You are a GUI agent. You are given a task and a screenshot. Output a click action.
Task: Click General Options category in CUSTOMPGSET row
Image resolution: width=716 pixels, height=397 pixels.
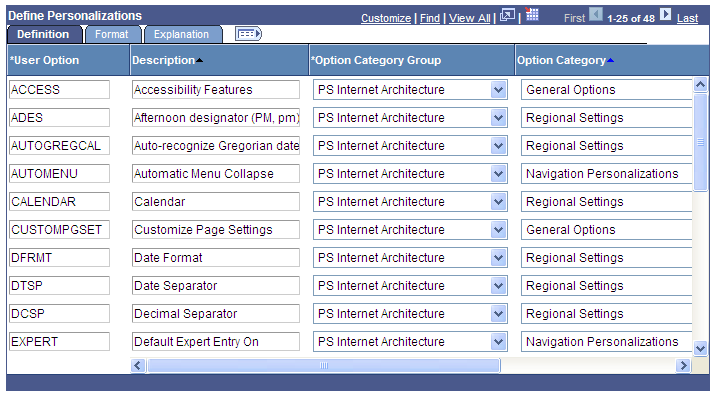(x=606, y=230)
